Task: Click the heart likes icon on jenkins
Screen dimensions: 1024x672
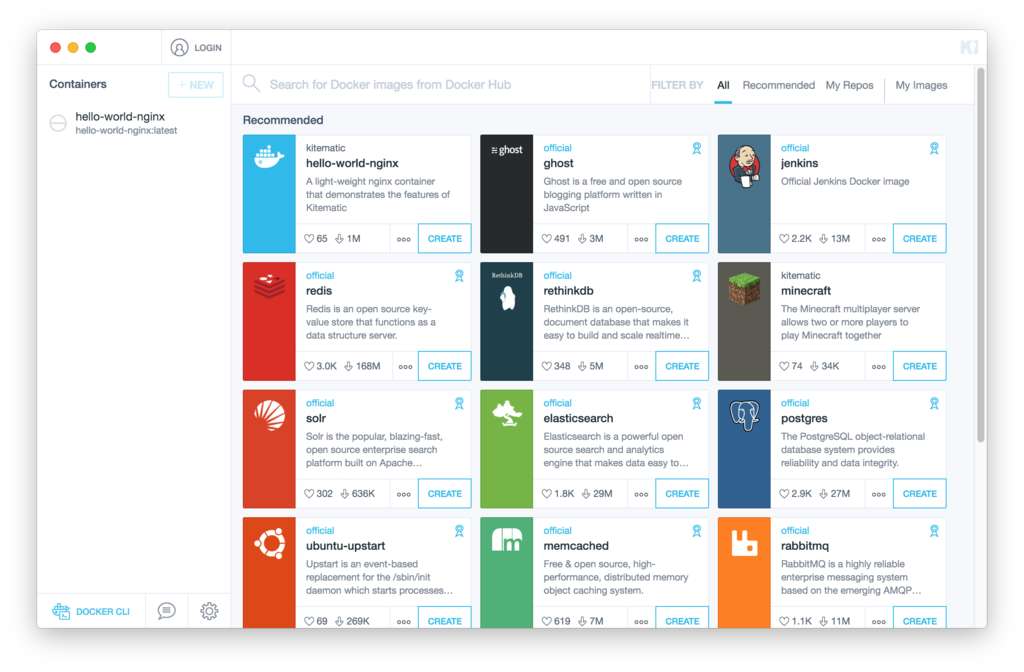Action: pyautogui.click(x=784, y=239)
